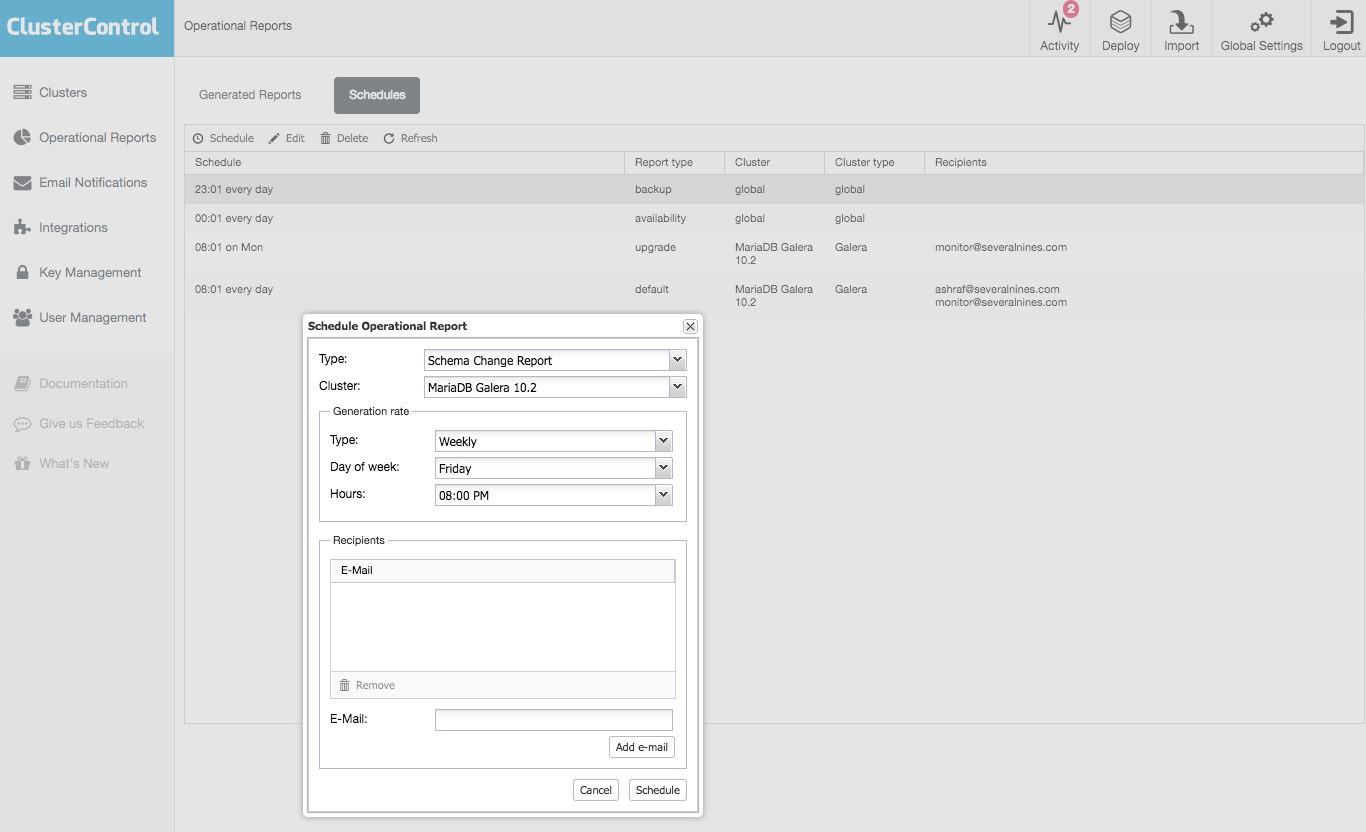
Task: Click the Schedule button in dialog
Action: click(x=658, y=790)
